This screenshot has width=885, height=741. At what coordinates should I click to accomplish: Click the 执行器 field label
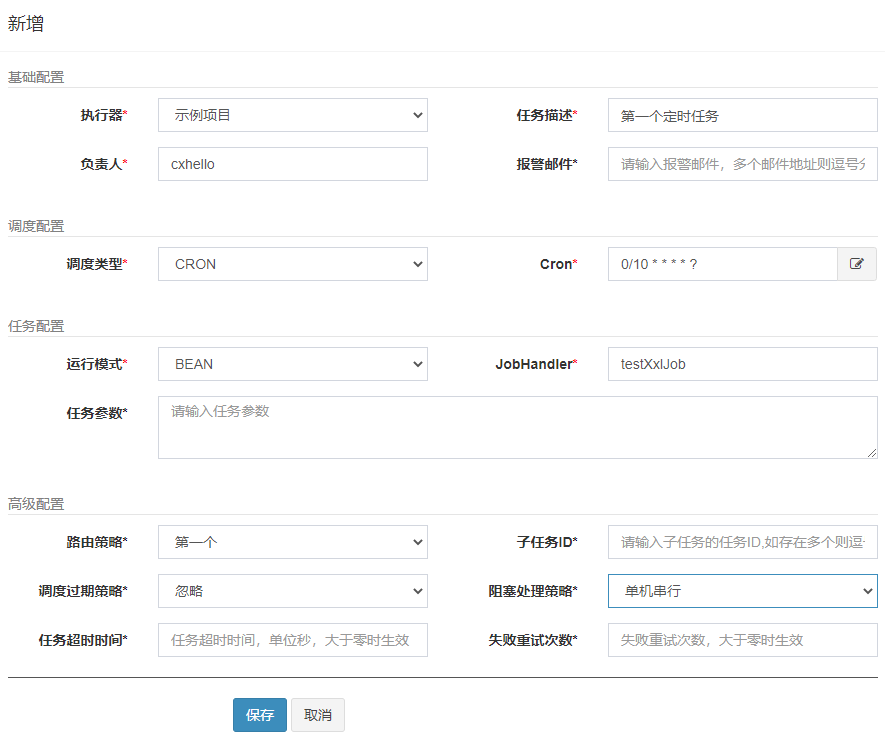tap(104, 115)
